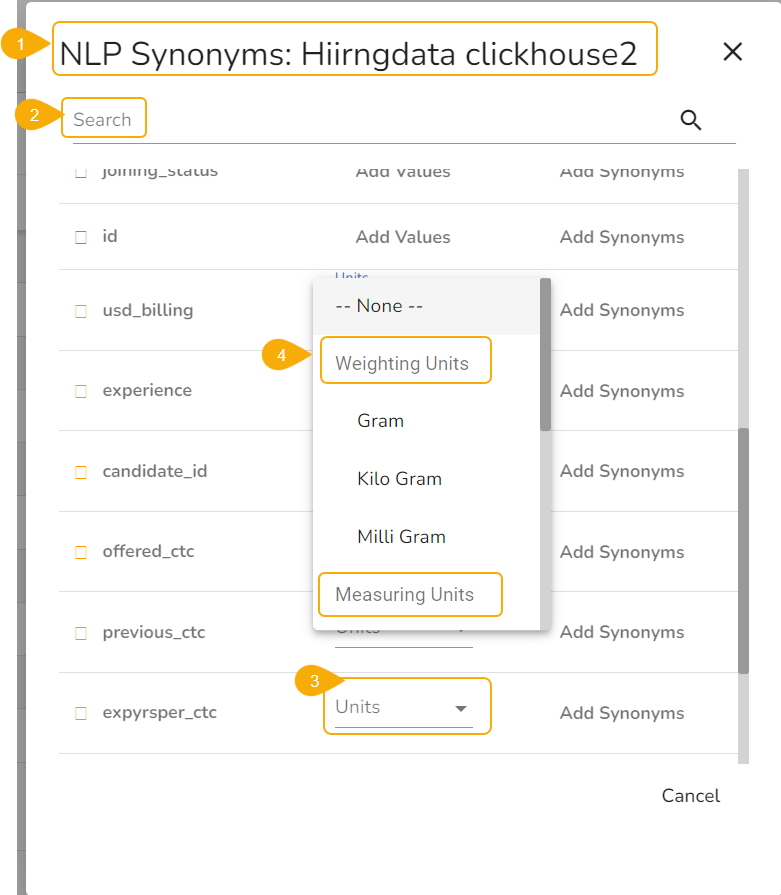Click Add Values for the id row
This screenshot has height=895, width=781.
pyautogui.click(x=403, y=237)
